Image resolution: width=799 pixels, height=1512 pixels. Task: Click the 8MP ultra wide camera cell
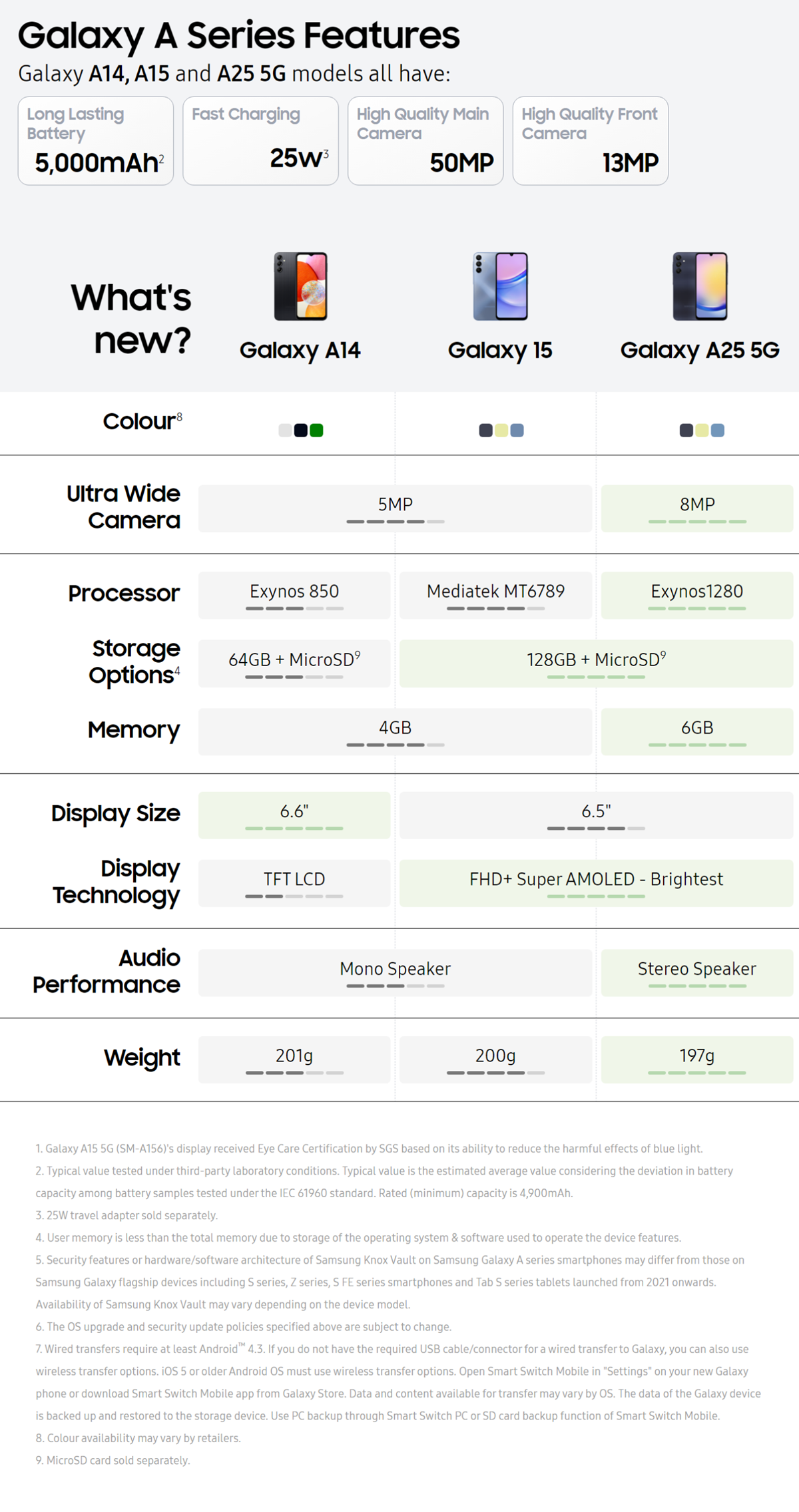pos(697,508)
